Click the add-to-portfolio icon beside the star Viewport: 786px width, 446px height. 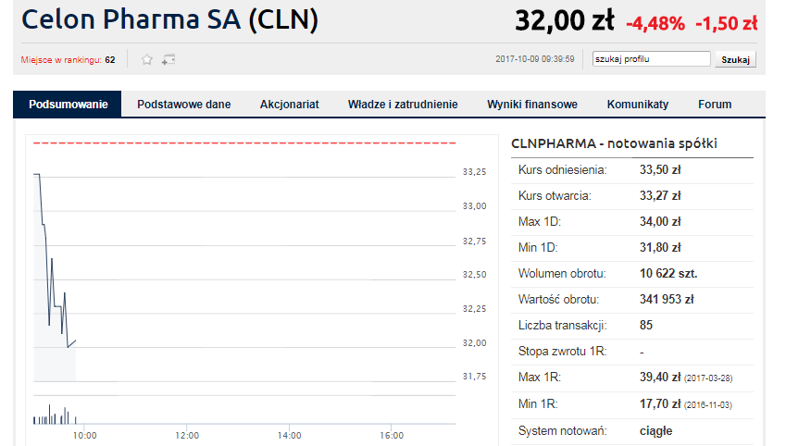168,60
